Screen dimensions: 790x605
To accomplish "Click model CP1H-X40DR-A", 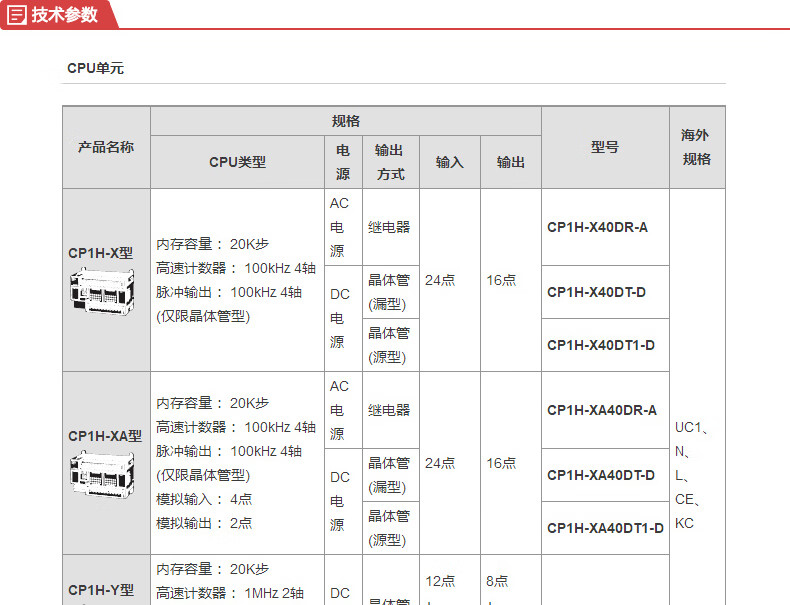I will pyautogui.click(x=597, y=227).
